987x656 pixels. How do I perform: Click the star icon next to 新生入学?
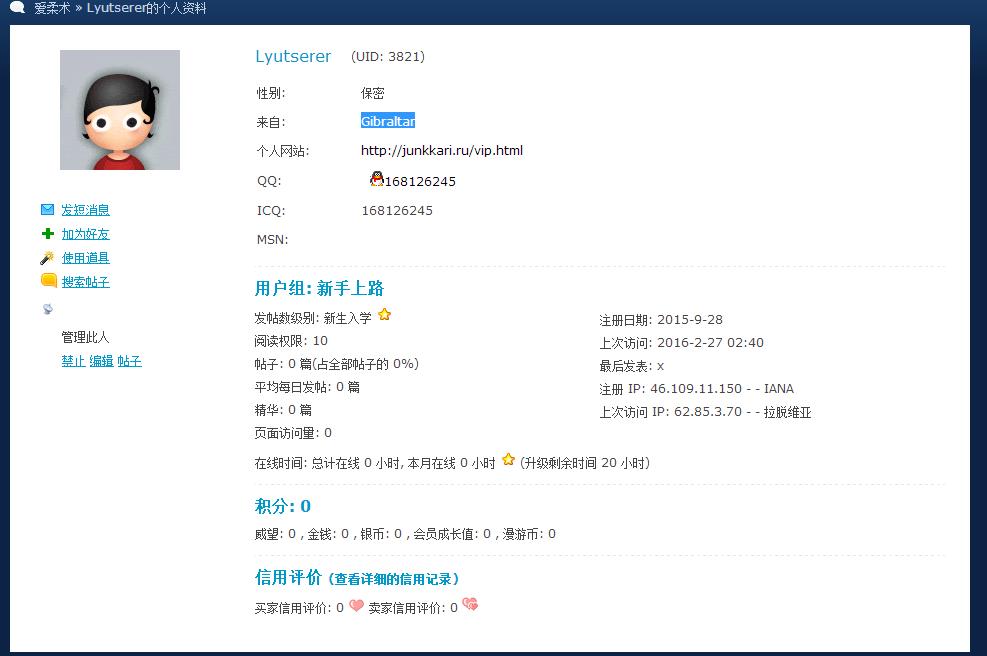pyautogui.click(x=385, y=315)
